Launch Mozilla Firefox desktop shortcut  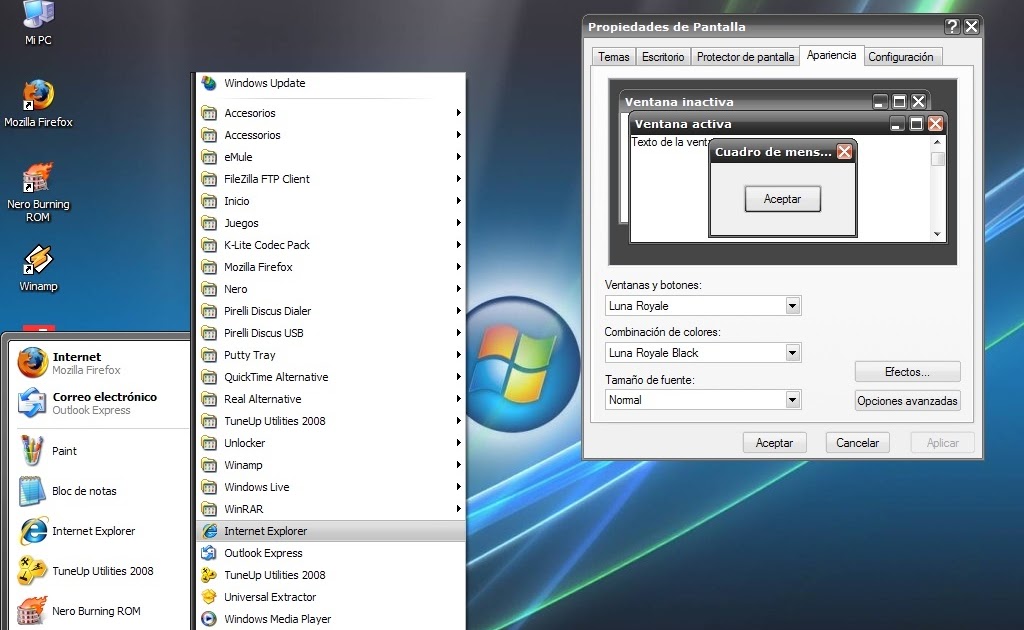coord(38,103)
